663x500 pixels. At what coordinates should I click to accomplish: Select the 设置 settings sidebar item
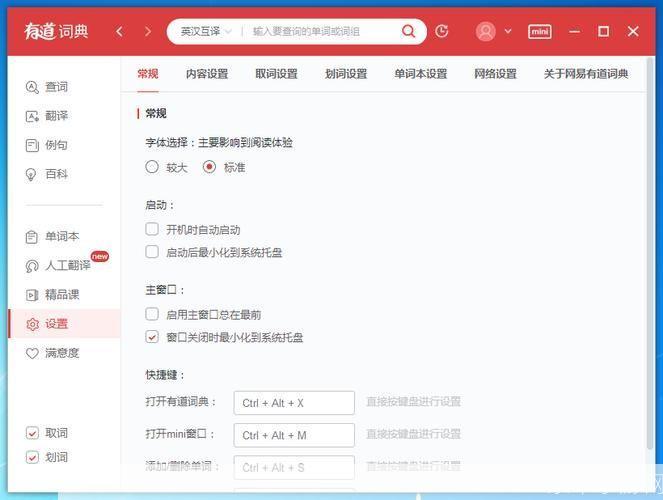(64, 324)
